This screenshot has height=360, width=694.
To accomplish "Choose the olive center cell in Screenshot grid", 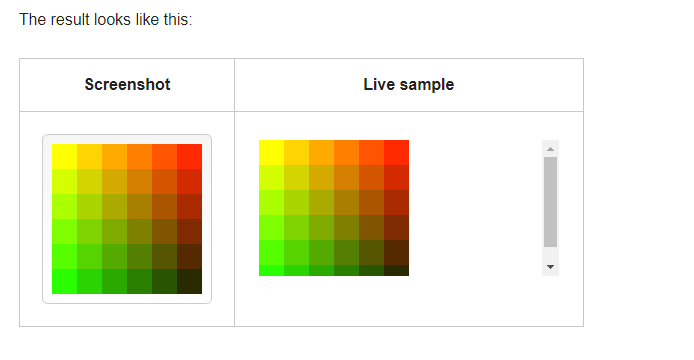I will (x=139, y=232).
